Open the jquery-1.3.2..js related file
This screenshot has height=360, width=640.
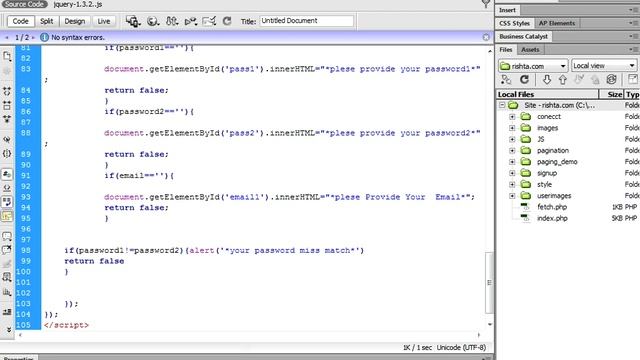click(78, 4)
